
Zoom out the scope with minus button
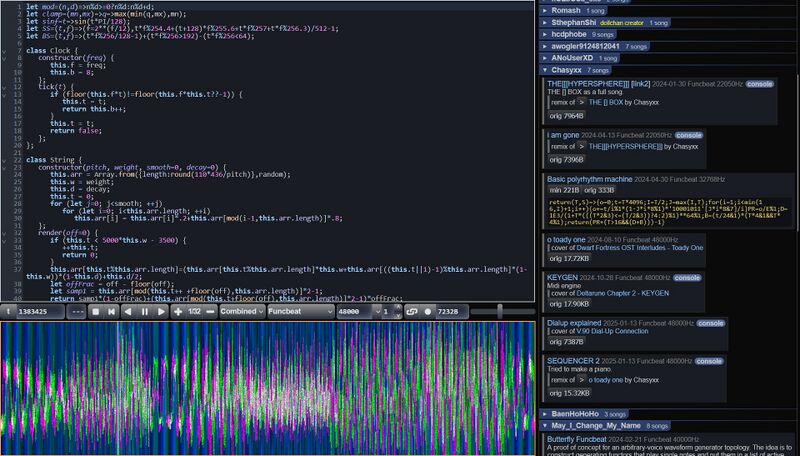(210, 312)
